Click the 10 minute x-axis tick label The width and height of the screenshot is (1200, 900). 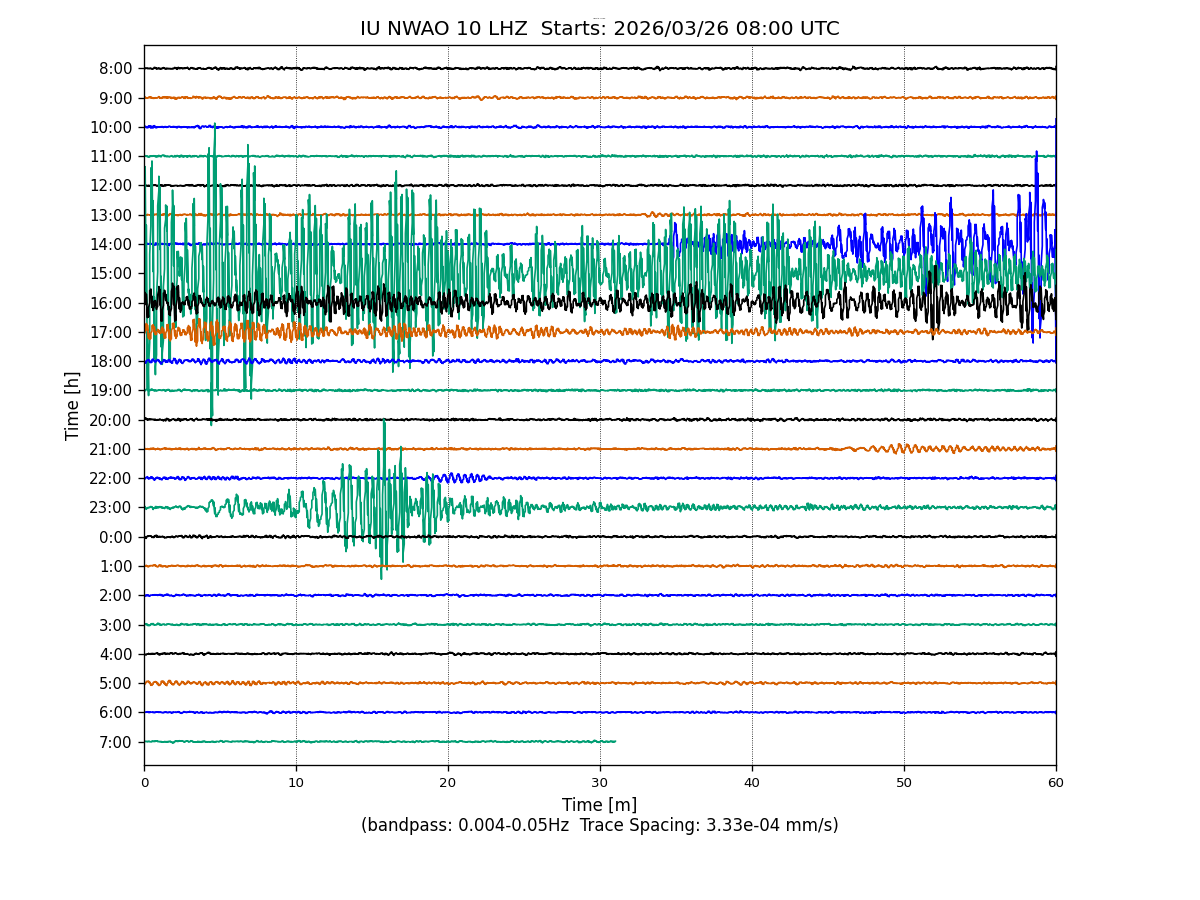point(296,783)
